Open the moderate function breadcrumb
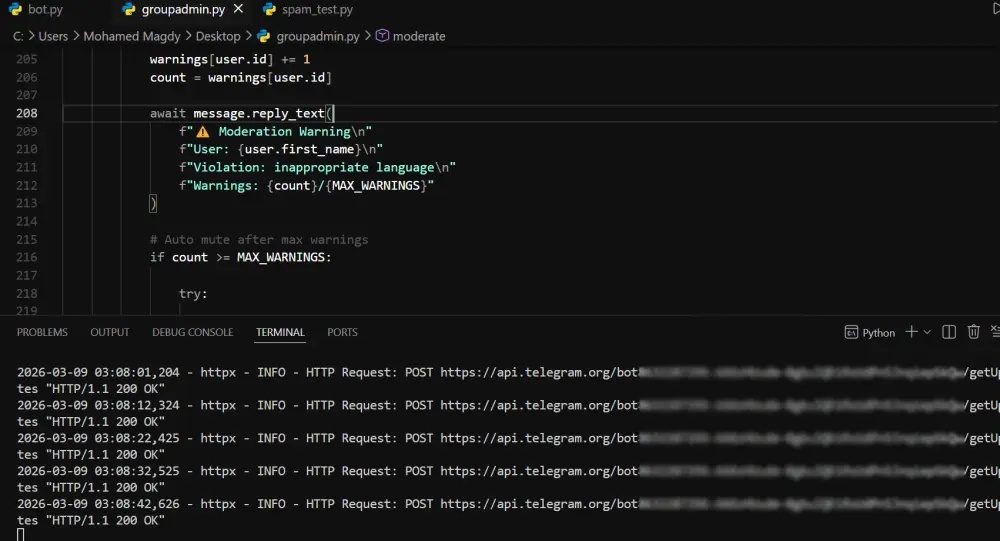The height and width of the screenshot is (541, 1000). coord(419,36)
